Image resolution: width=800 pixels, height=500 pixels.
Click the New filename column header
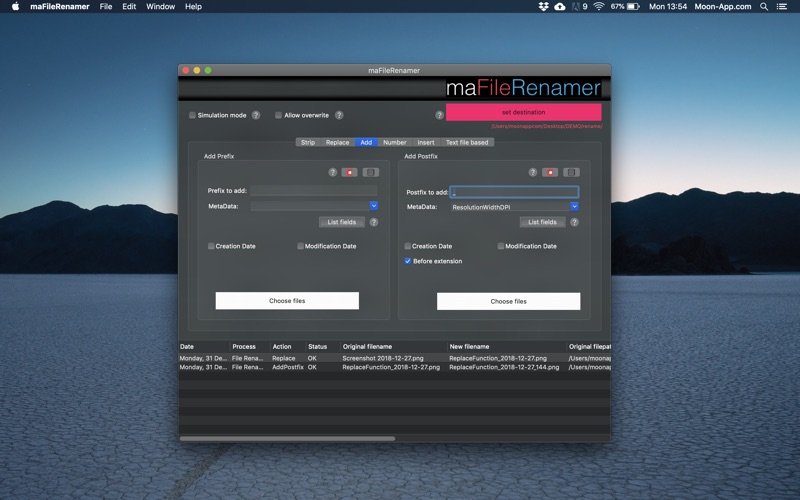(507, 346)
